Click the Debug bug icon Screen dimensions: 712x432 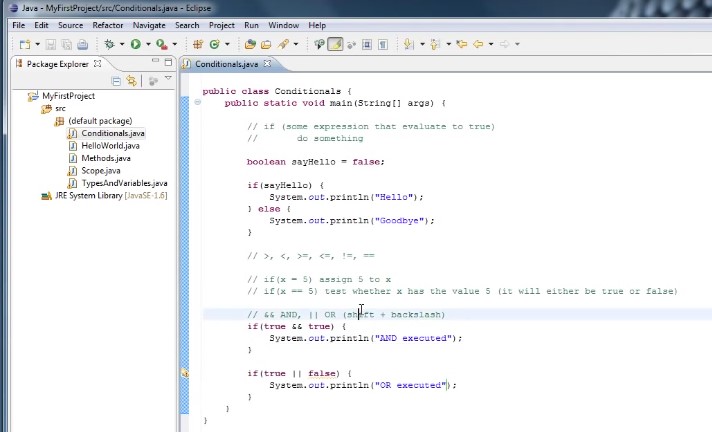109,44
